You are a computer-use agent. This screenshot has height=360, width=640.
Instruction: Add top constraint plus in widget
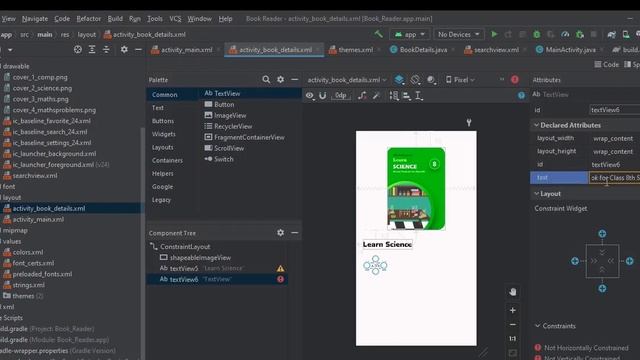coord(602,233)
